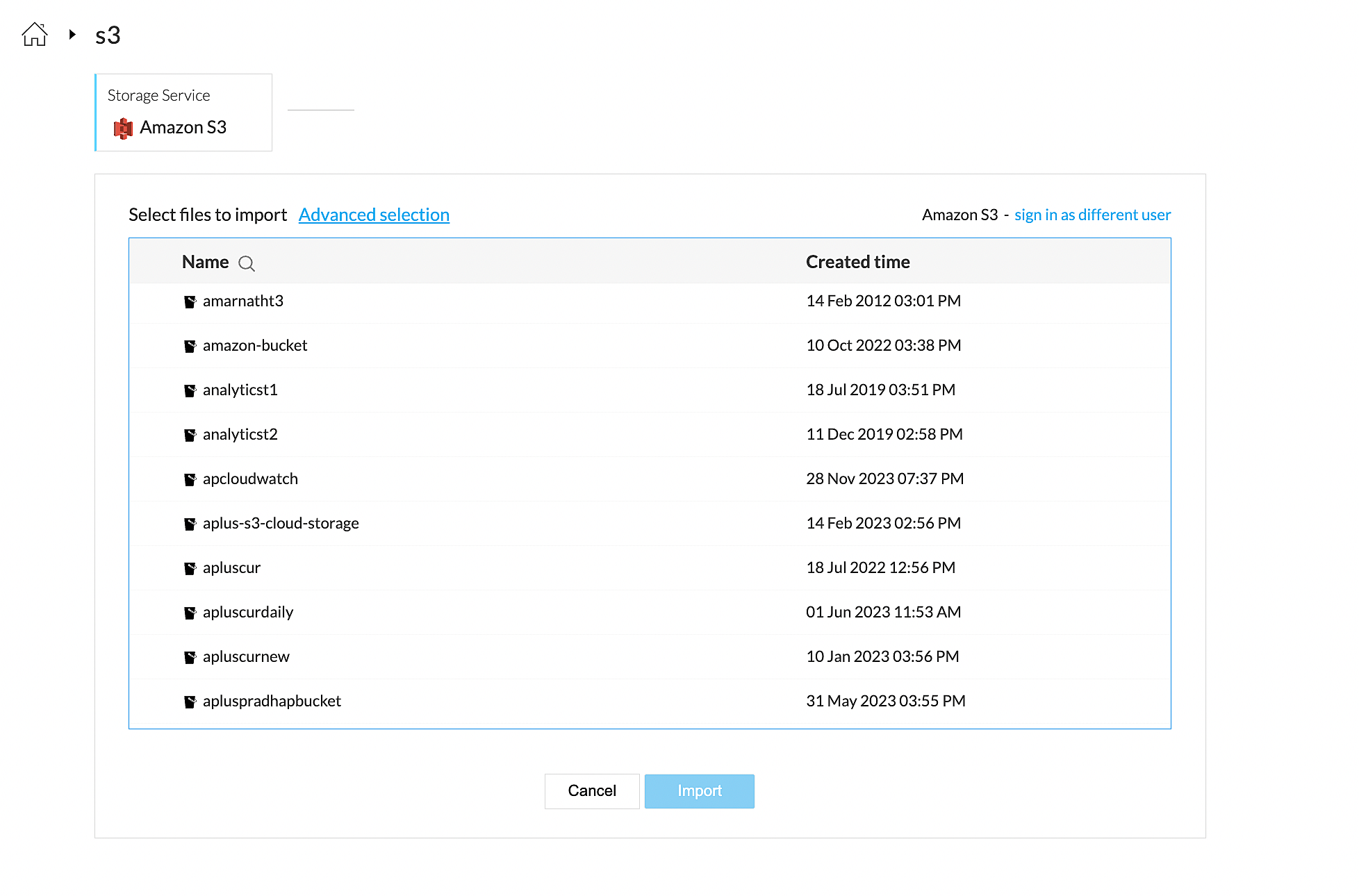The image size is (1359, 896).
Task: Open the aplus-s3-cloud-storage bucket
Action: click(281, 524)
